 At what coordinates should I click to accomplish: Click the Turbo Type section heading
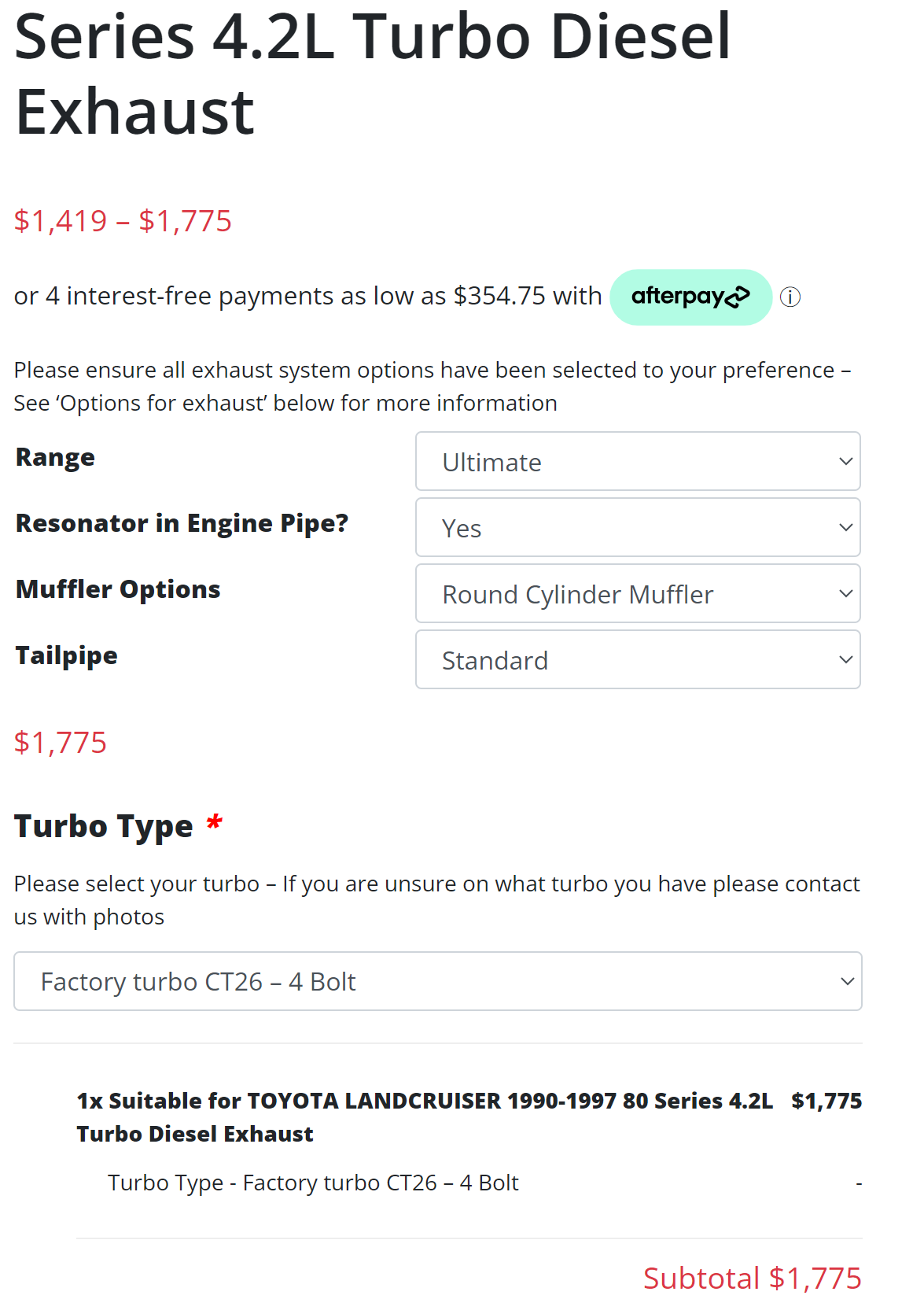pos(103,826)
